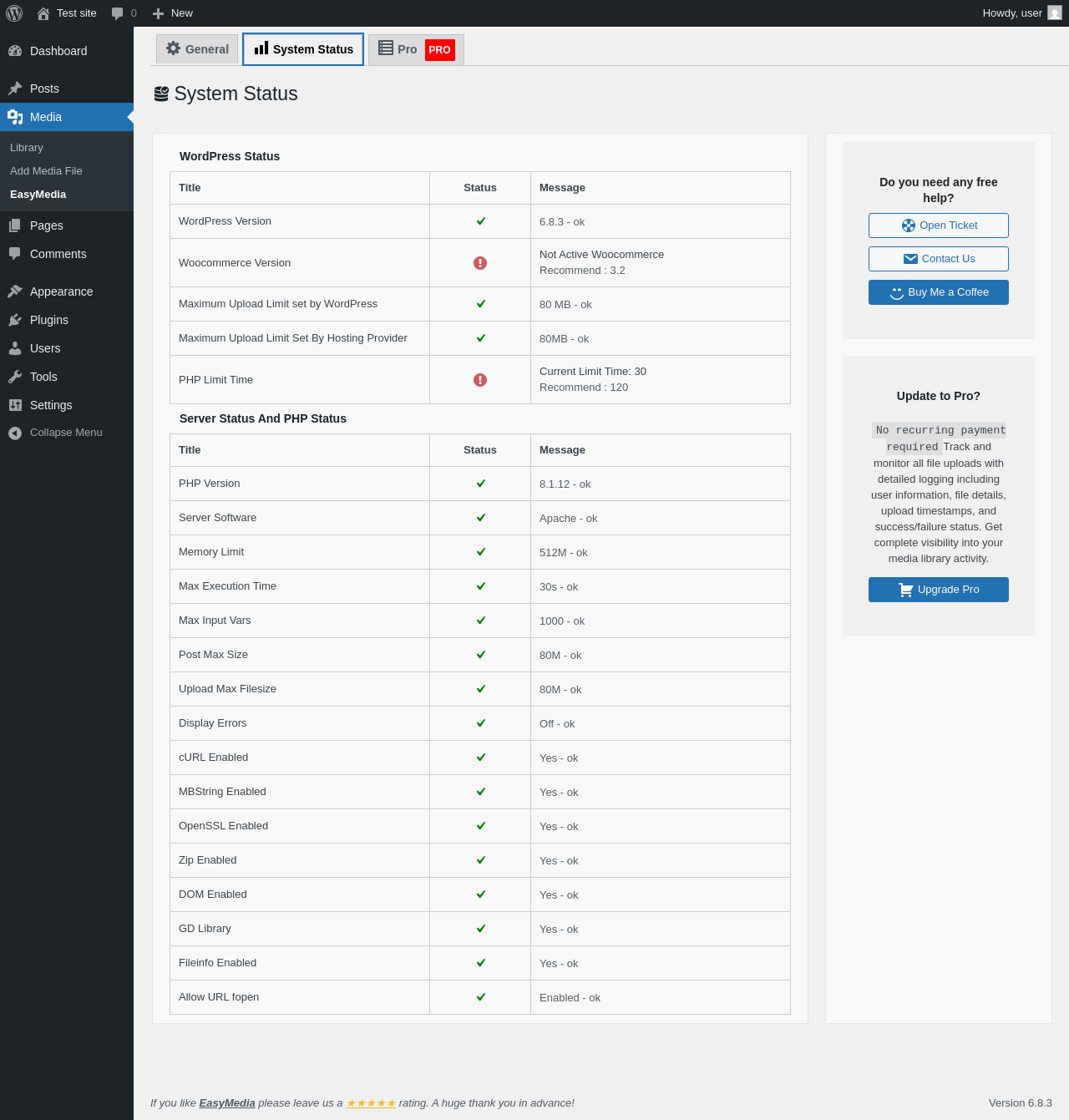The width and height of the screenshot is (1069, 1120).
Task: Click the Test site home icon
Action: [43, 13]
